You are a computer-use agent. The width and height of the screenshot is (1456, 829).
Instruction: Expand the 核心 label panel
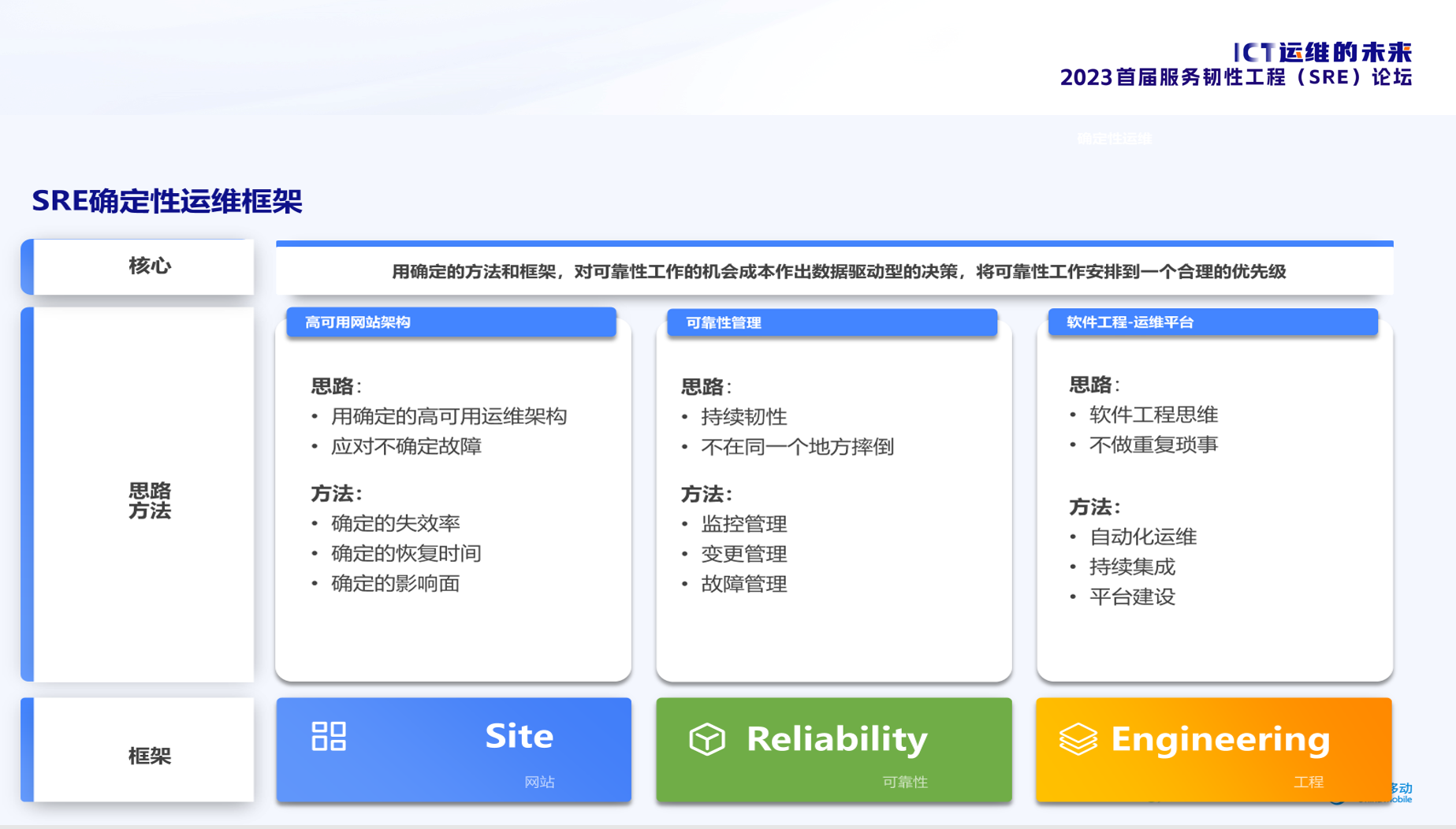click(x=150, y=266)
